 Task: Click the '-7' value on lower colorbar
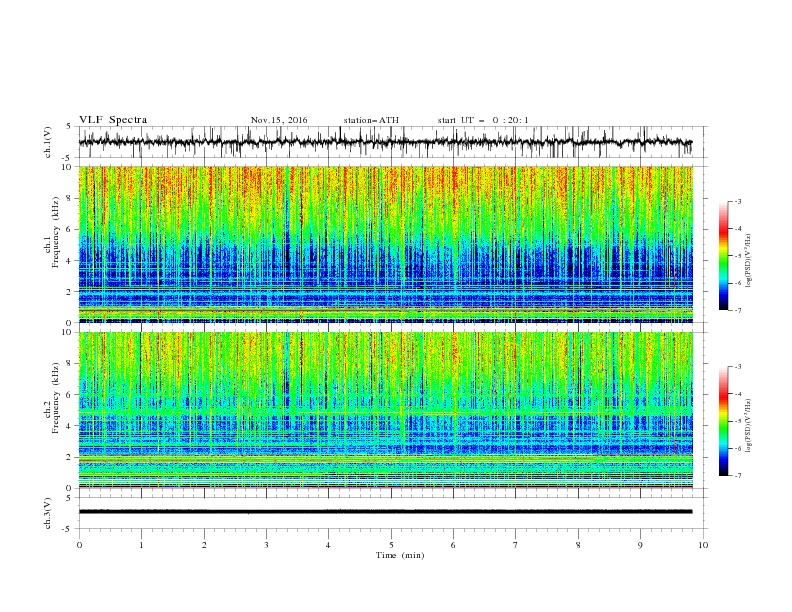[737, 476]
